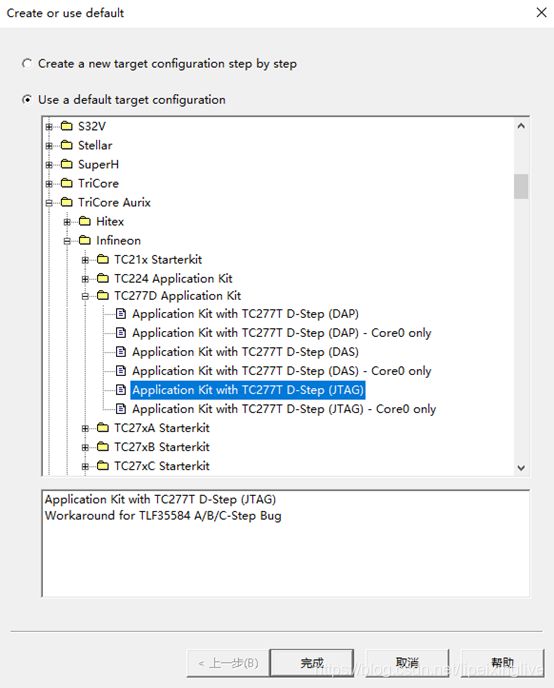554x688 pixels.
Task: Click document icon for (DAS) - Core0 only
Action: click(121, 371)
